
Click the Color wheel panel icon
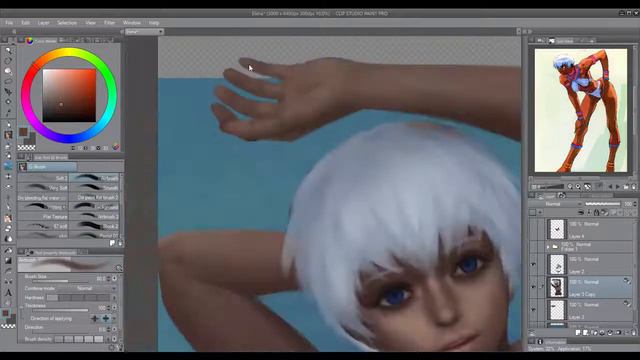[29, 40]
